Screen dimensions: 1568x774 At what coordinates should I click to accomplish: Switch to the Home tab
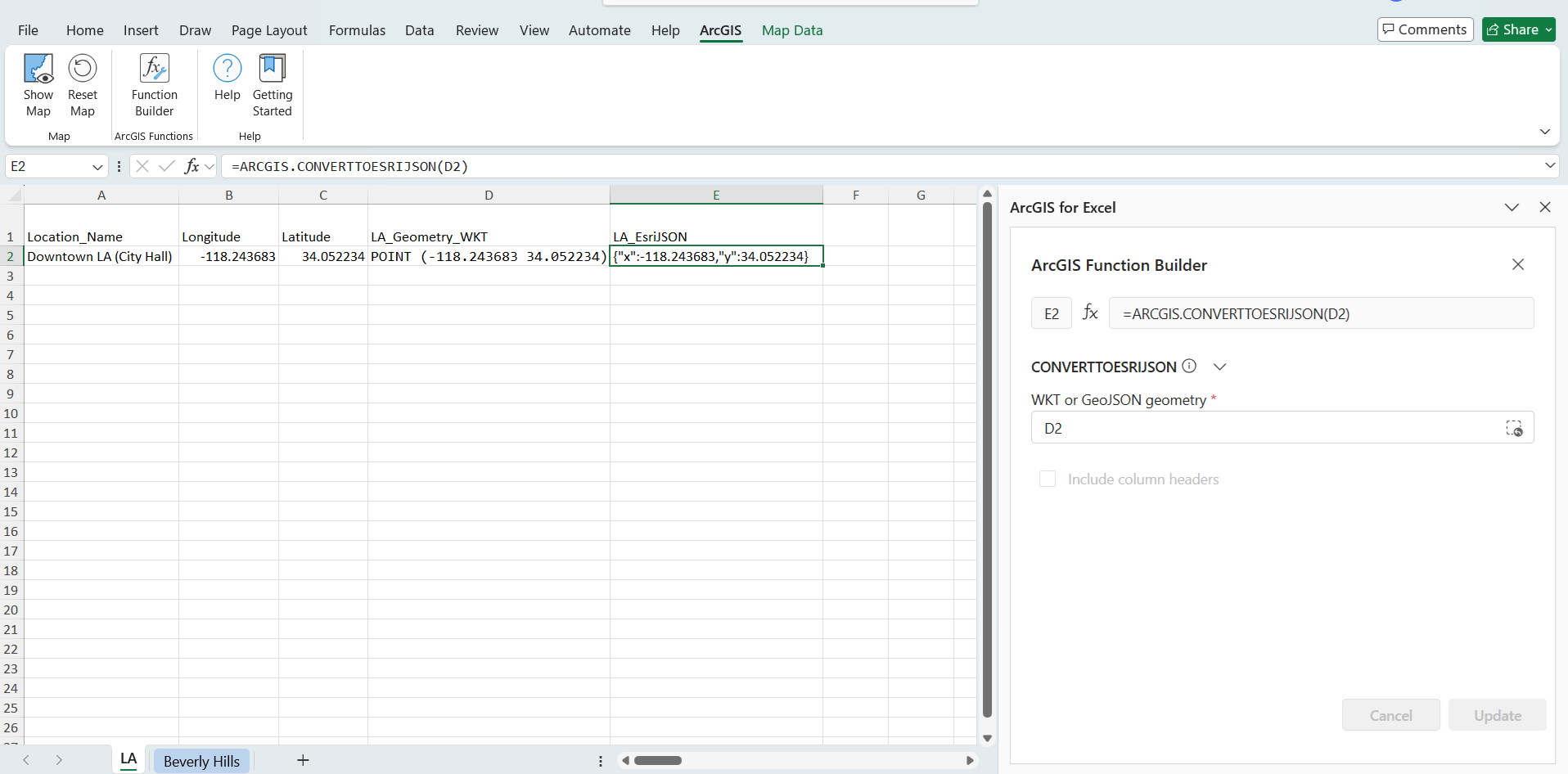tap(85, 30)
